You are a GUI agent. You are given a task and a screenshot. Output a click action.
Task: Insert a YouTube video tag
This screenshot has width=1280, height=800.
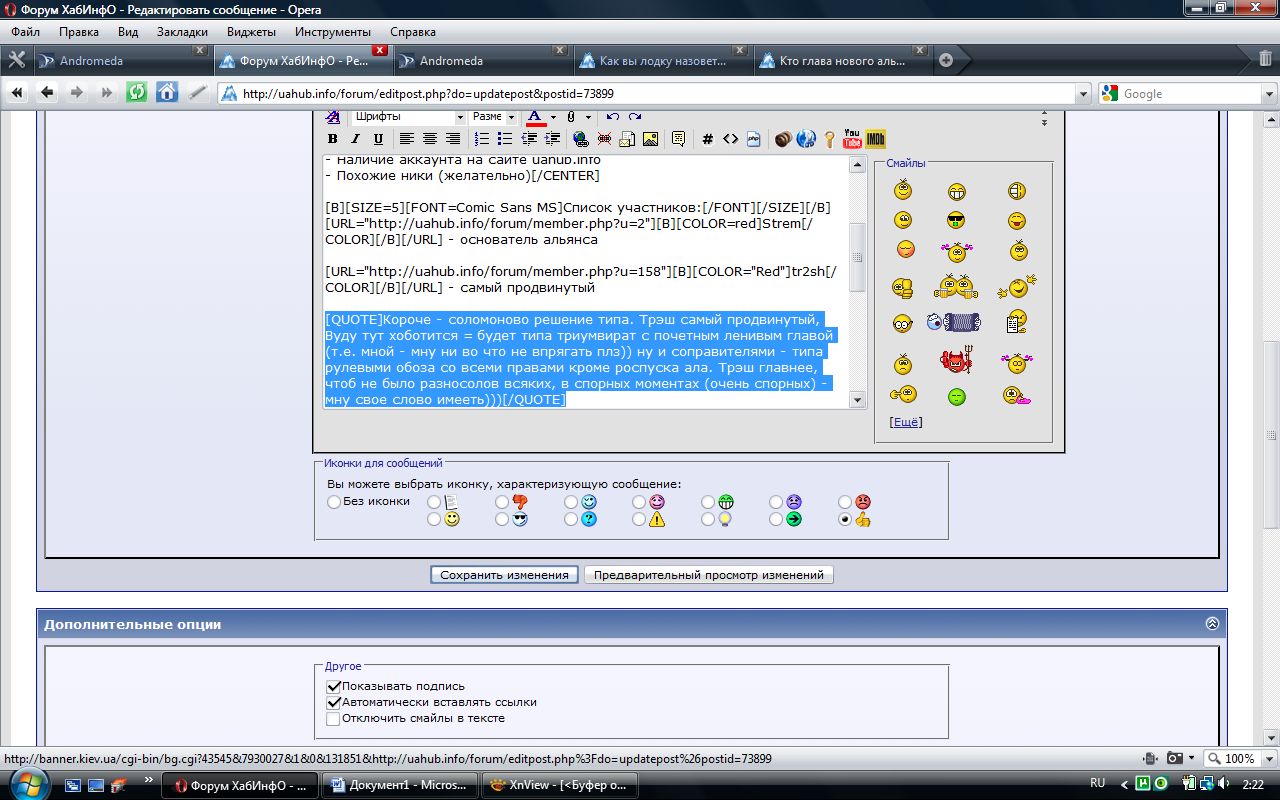coord(852,139)
